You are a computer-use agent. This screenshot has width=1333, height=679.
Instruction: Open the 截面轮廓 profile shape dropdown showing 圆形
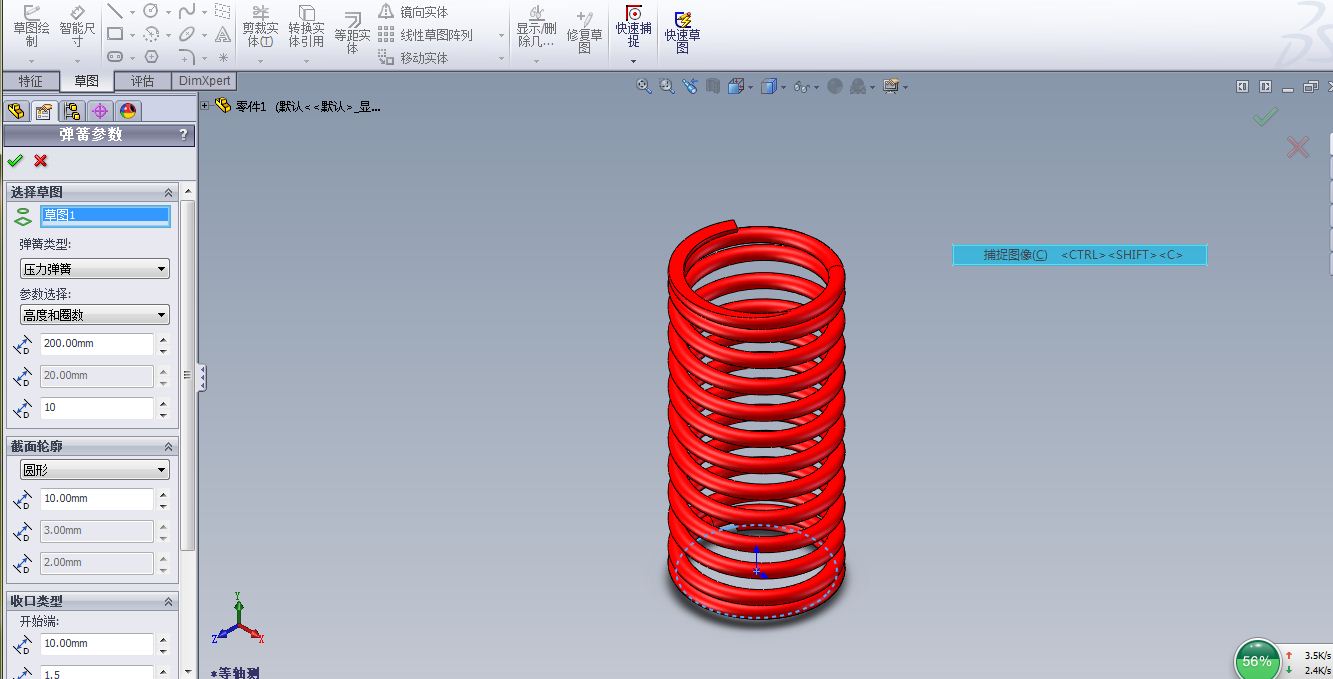[x=93, y=469]
